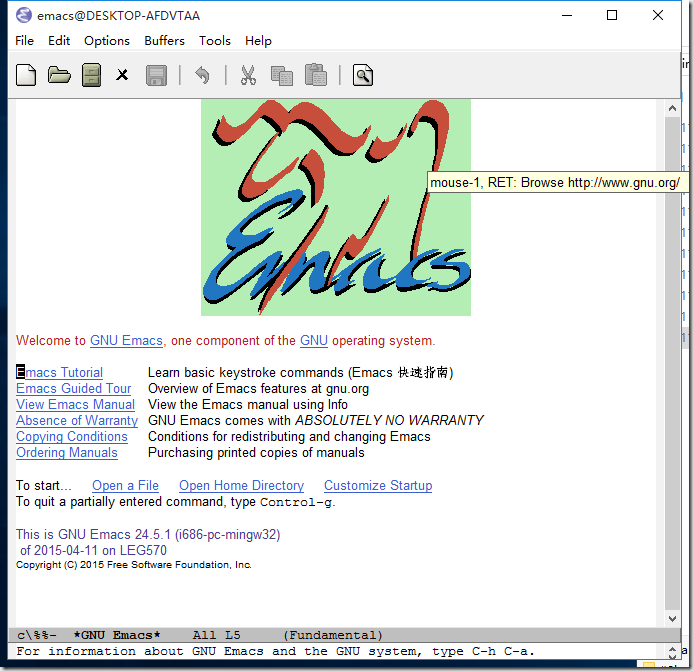Image resolution: width=693 pixels, height=671 pixels.
Task: Open the Emacs Tutorial link
Action: (x=60, y=372)
